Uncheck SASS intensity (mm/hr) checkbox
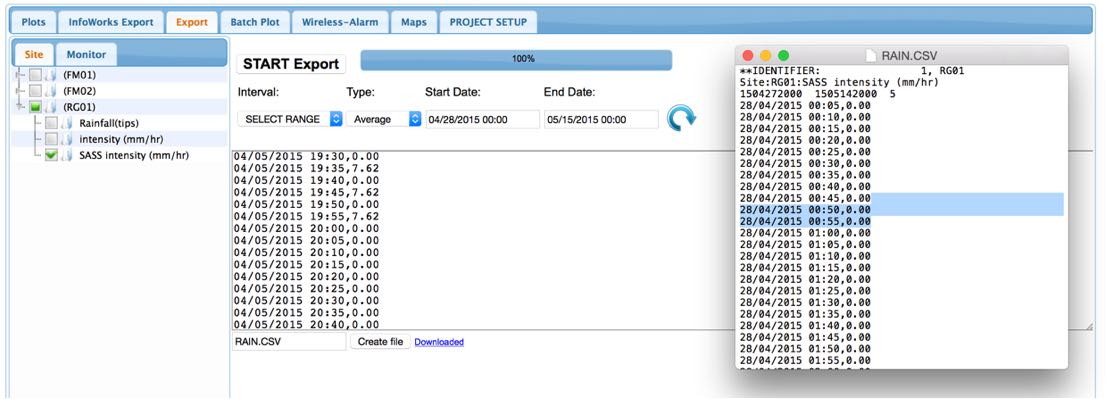Viewport: 1107px width, 399px height. point(52,155)
